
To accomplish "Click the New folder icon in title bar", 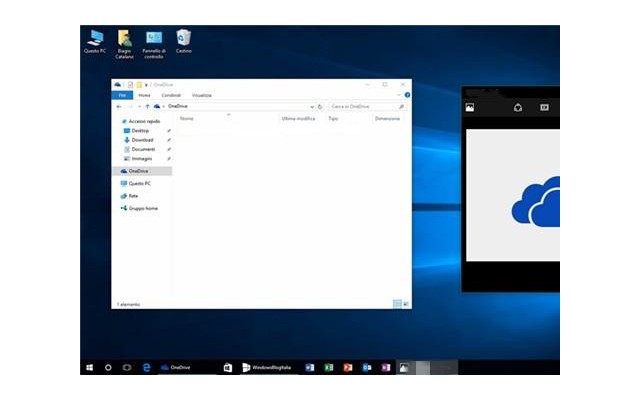I will coord(139,84).
